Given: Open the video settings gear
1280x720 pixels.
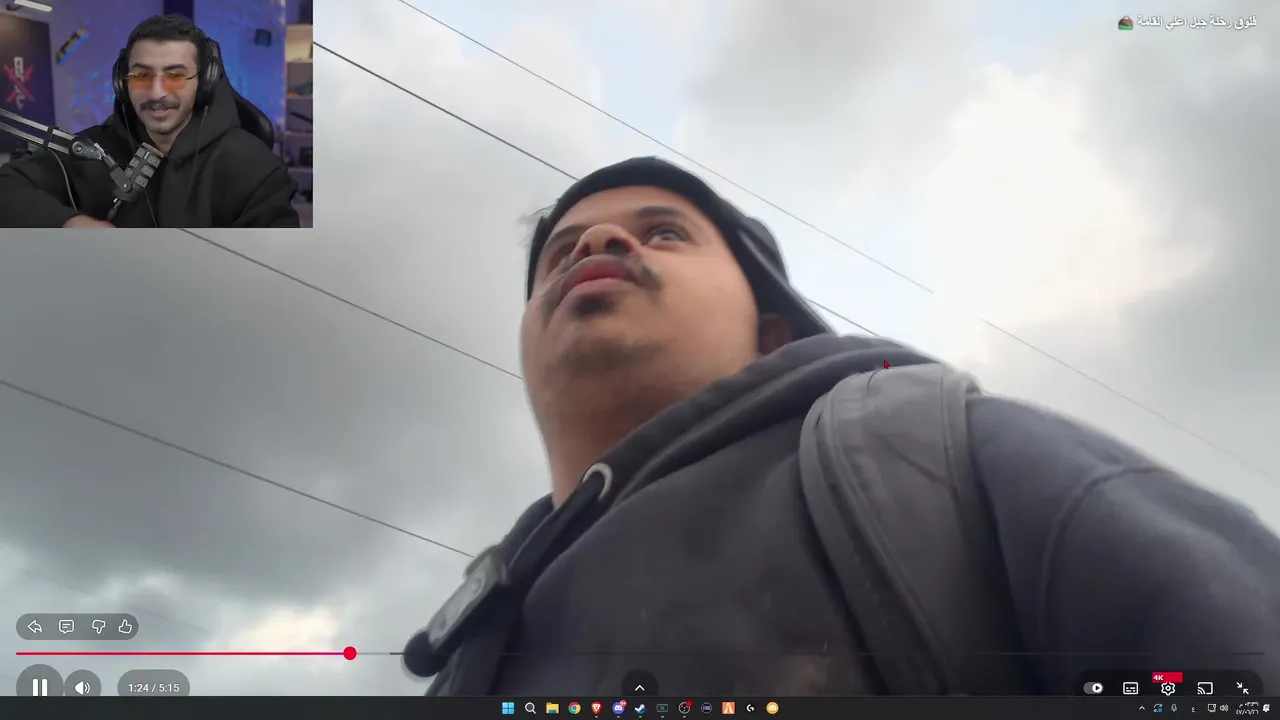Looking at the screenshot, I should click(x=1167, y=688).
